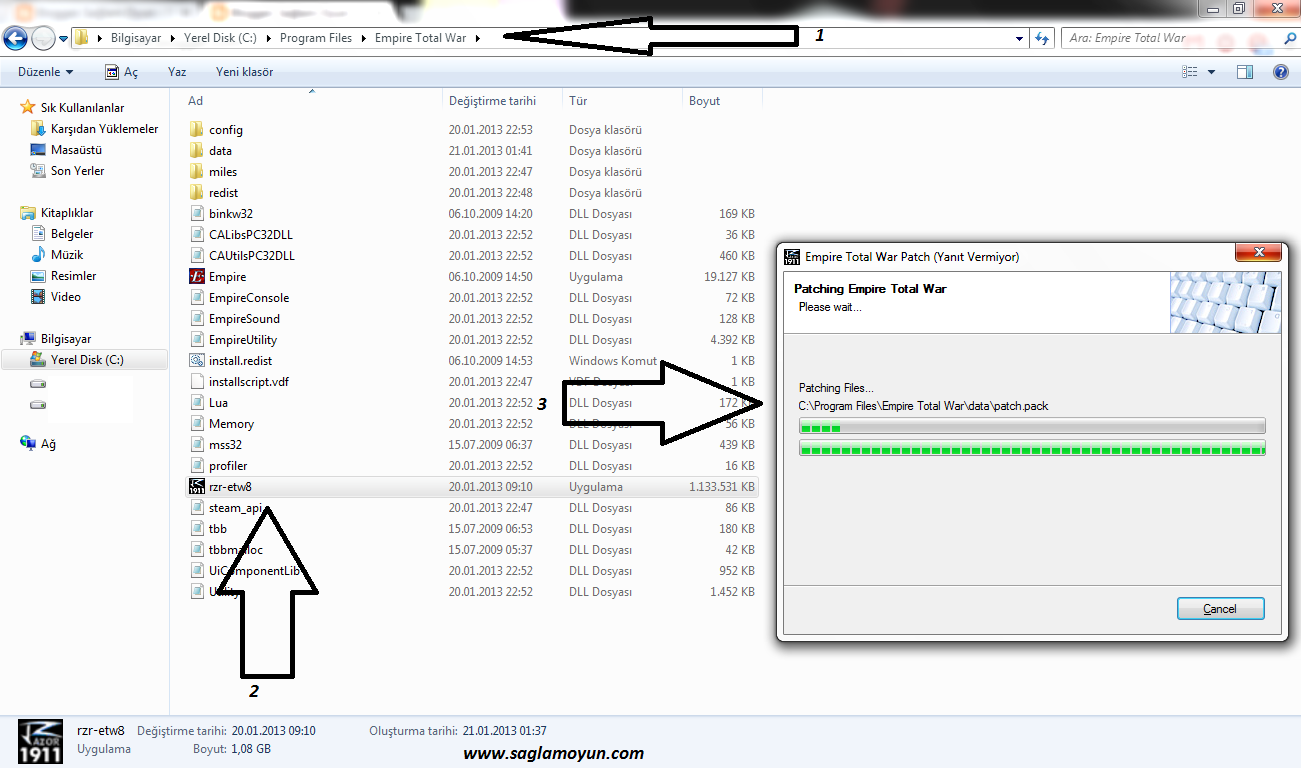This screenshot has height=771, width=1301.
Task: Toggle the preview pane icon
Action: (1245, 72)
